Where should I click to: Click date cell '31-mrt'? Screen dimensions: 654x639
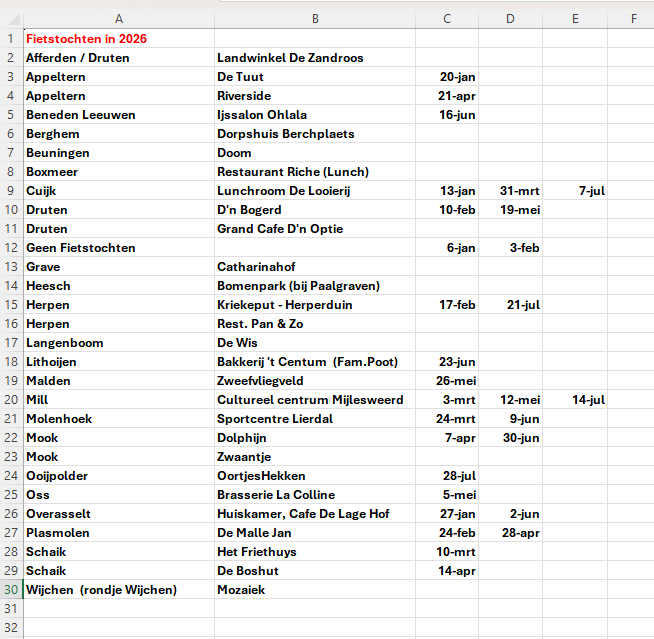[510, 191]
